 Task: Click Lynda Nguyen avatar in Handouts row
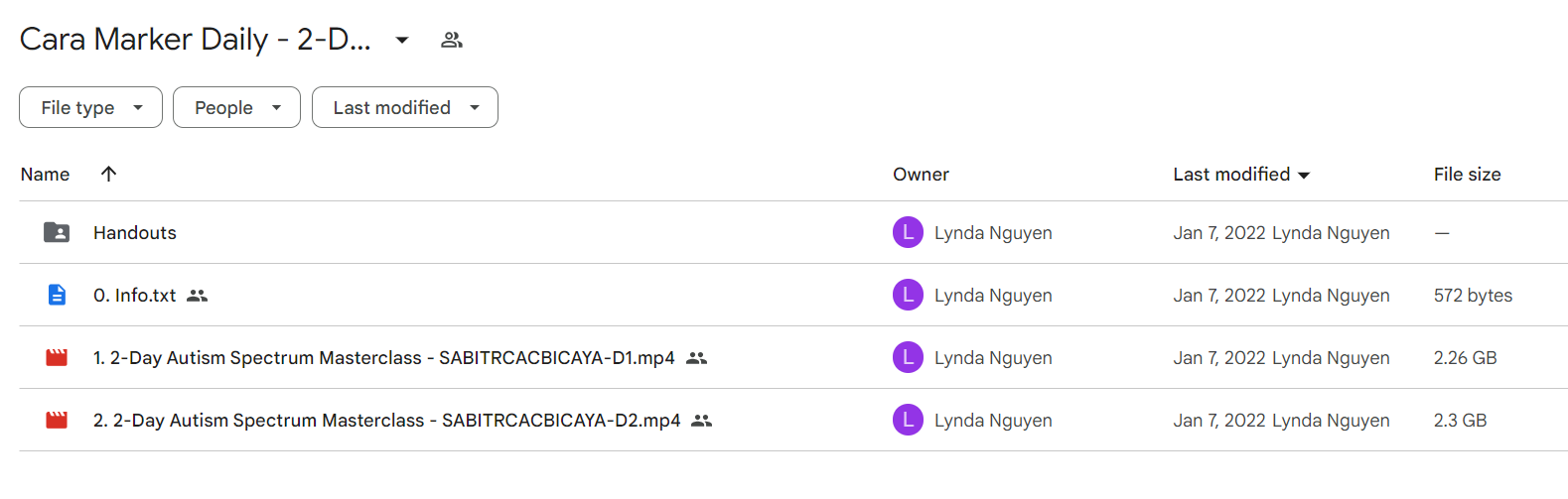coord(908,232)
